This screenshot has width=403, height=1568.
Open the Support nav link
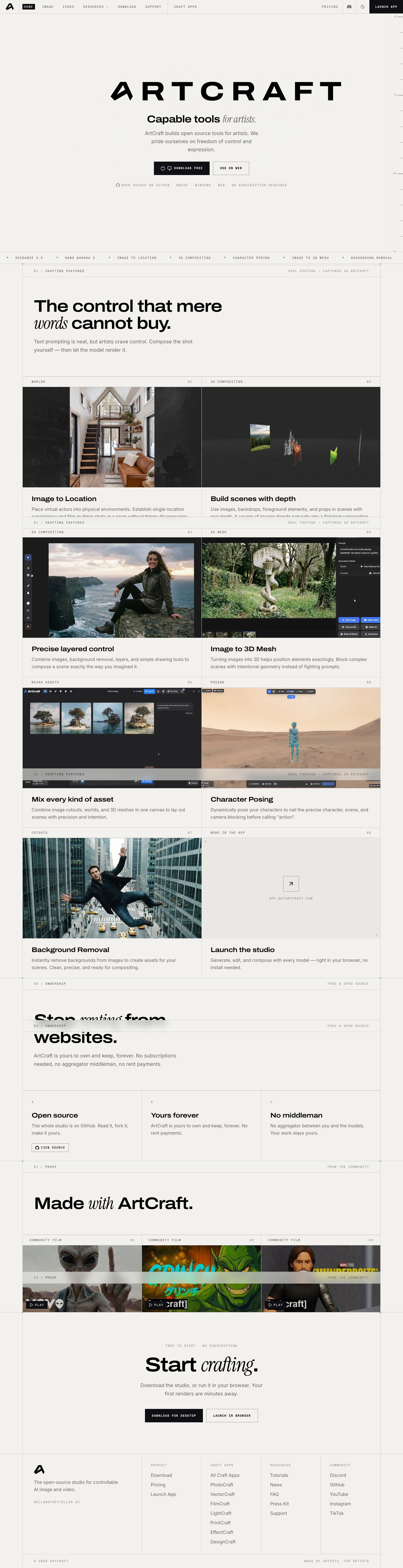click(x=153, y=7)
